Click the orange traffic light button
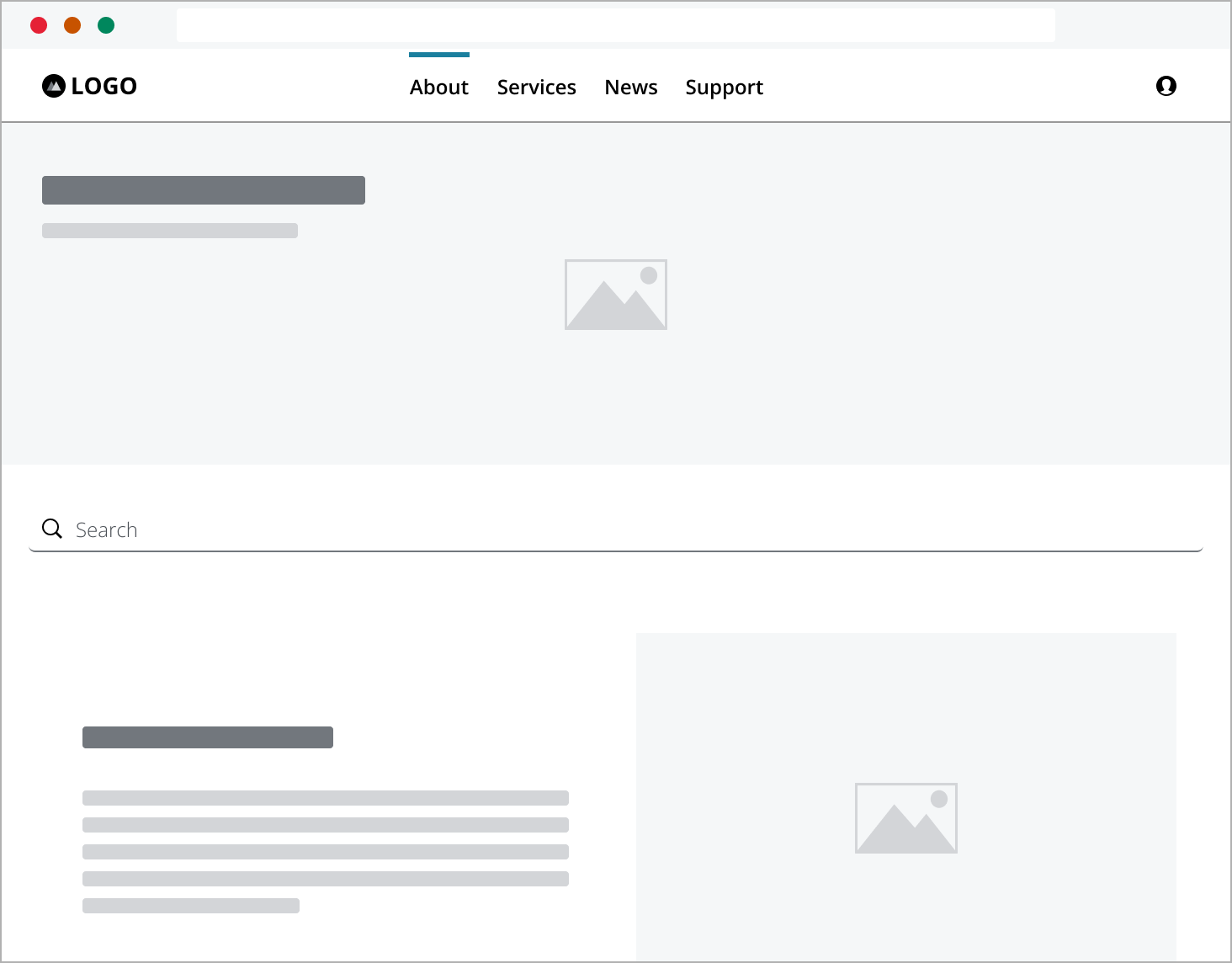The height and width of the screenshot is (963, 1232). click(72, 25)
